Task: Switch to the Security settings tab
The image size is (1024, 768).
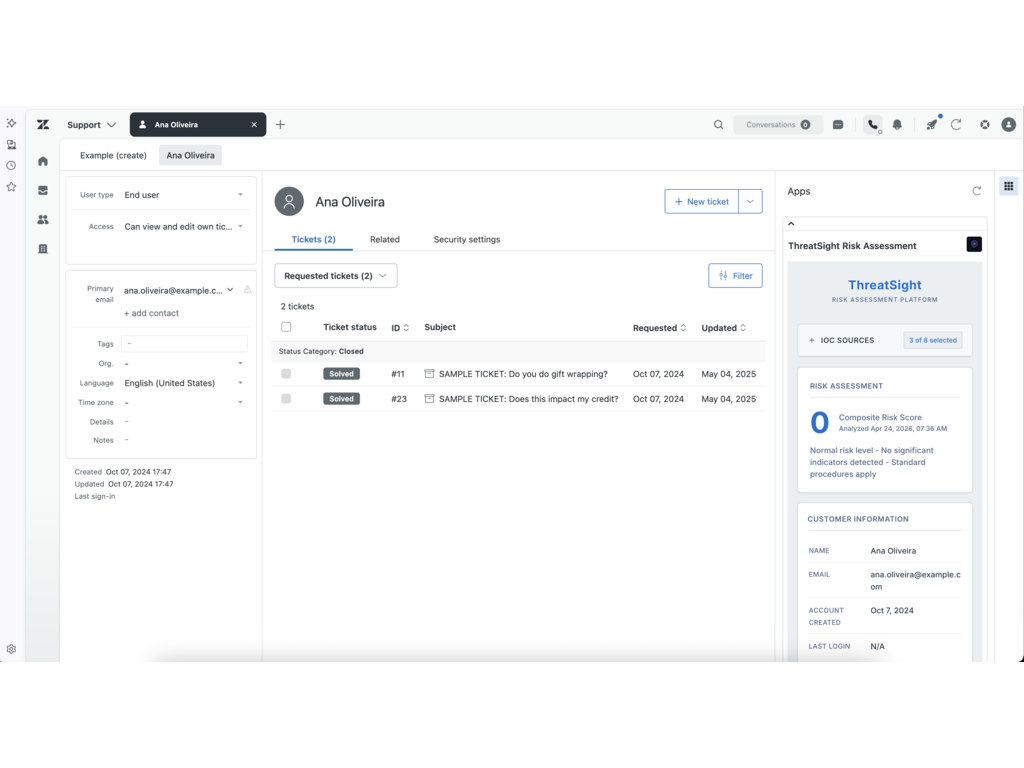Action: (467, 240)
